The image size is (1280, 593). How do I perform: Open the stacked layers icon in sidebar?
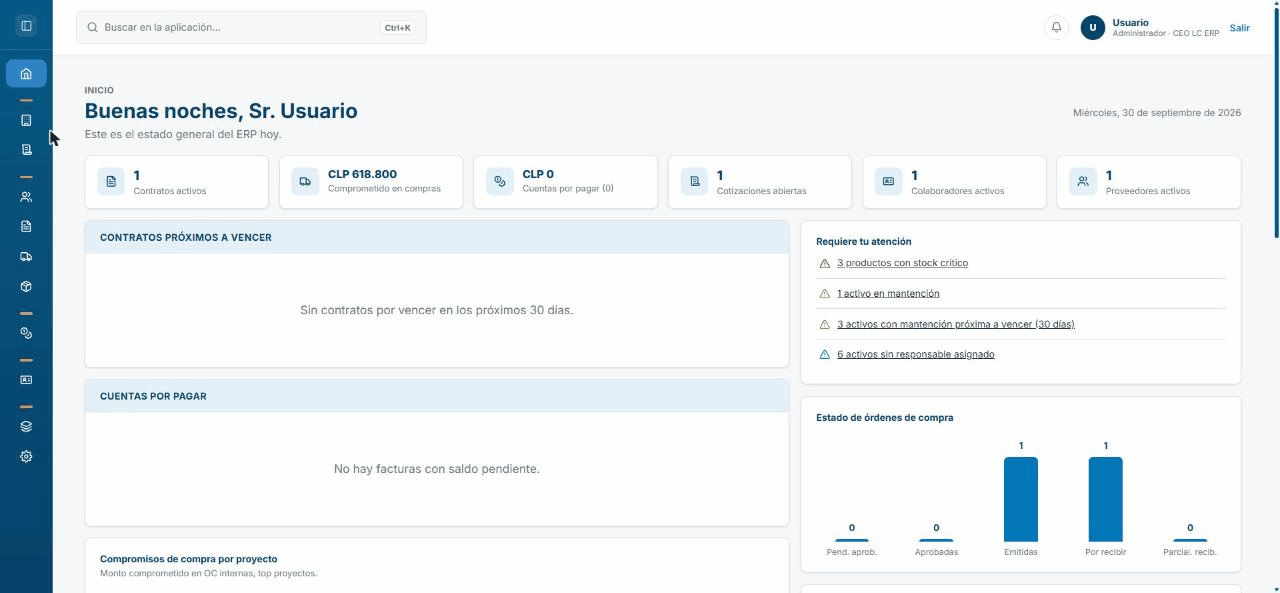click(26, 426)
